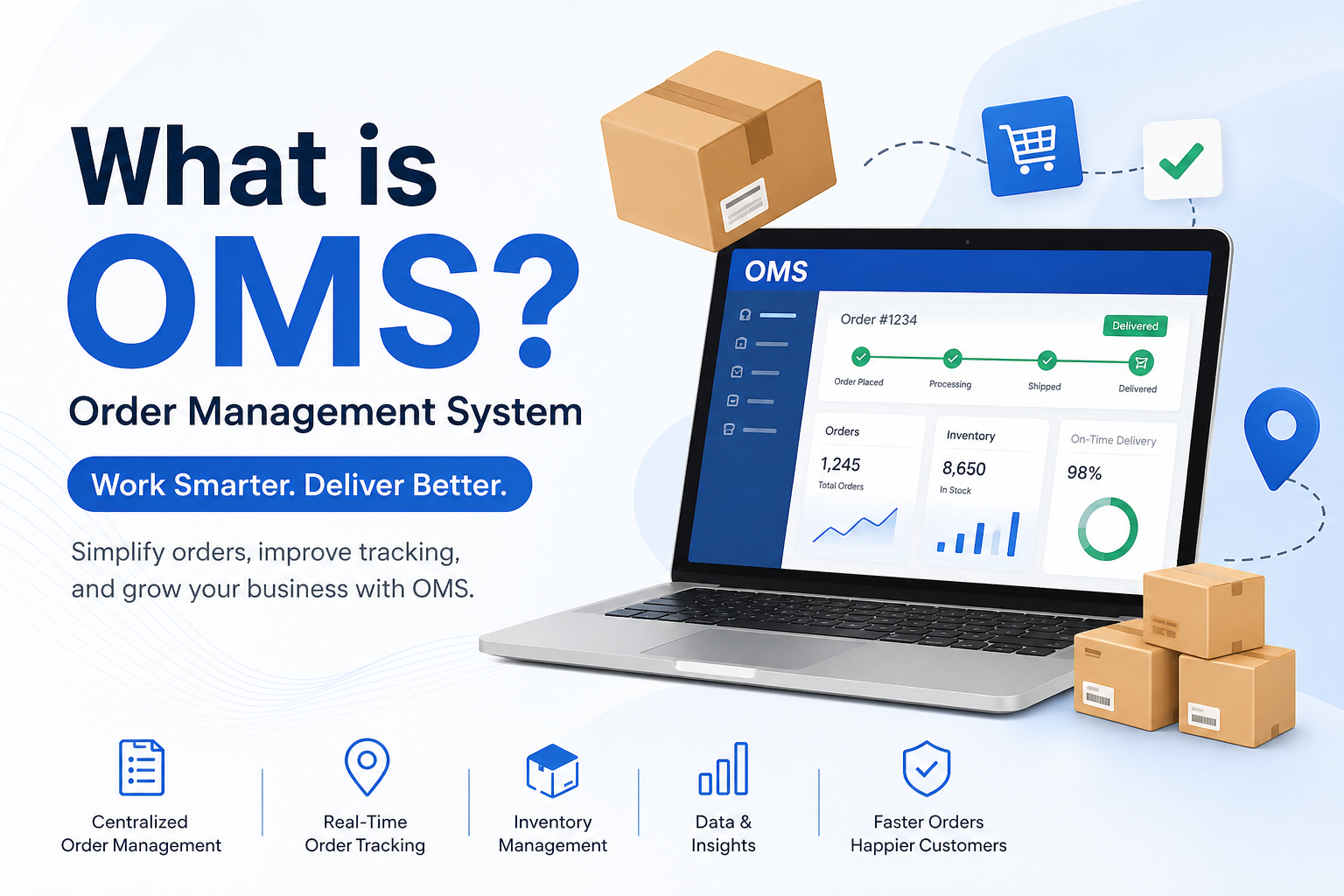Image resolution: width=1344 pixels, height=896 pixels.
Task: Click the Data & Insights label
Action: (x=724, y=834)
